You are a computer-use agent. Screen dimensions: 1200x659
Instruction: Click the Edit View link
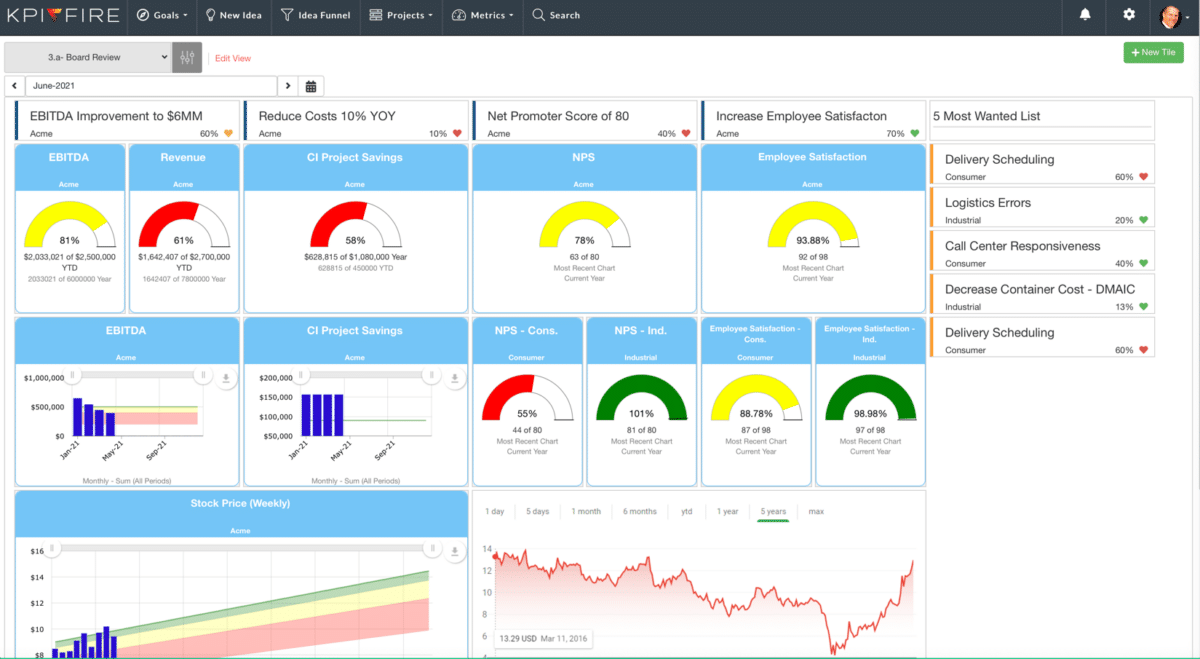pyautogui.click(x=232, y=58)
